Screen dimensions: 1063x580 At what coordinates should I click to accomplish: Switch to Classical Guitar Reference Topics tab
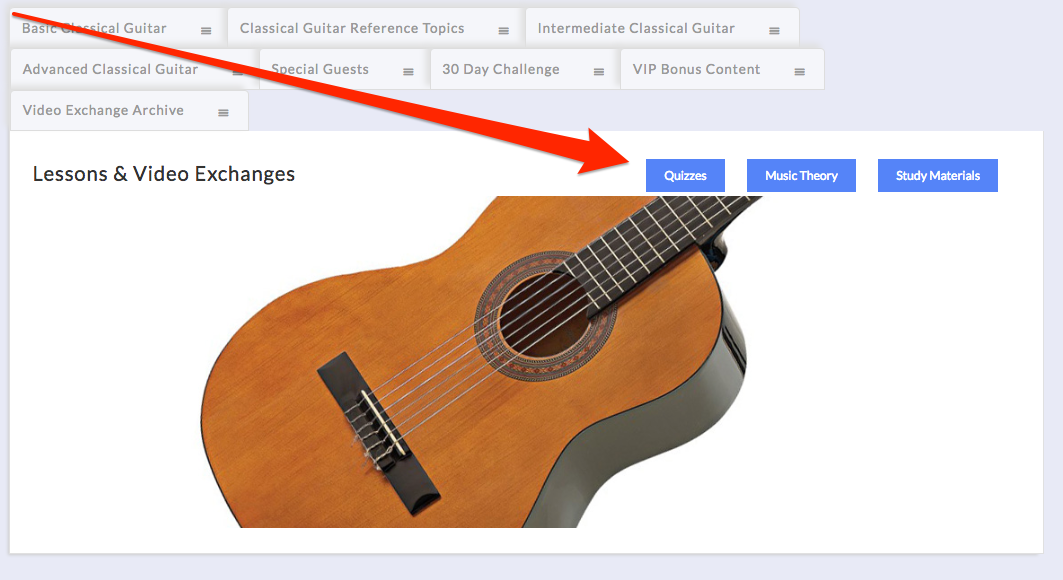click(375, 28)
